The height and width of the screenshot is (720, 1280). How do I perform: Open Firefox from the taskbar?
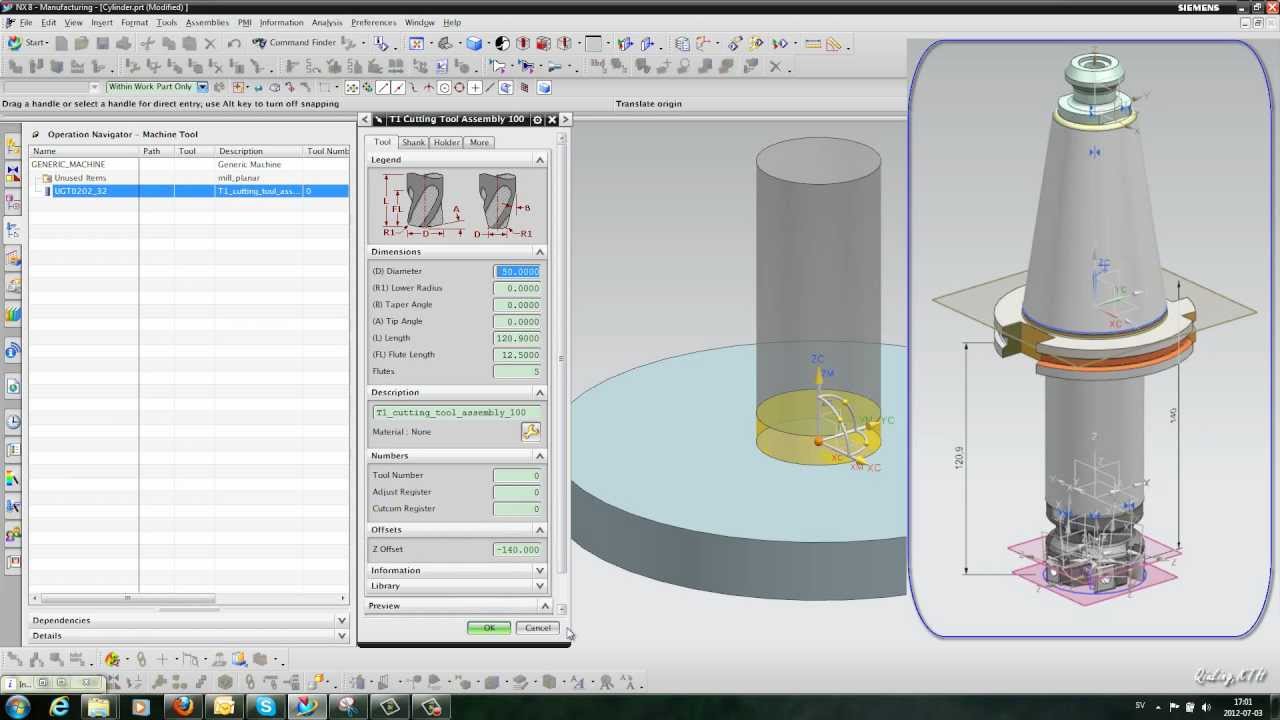click(x=183, y=707)
